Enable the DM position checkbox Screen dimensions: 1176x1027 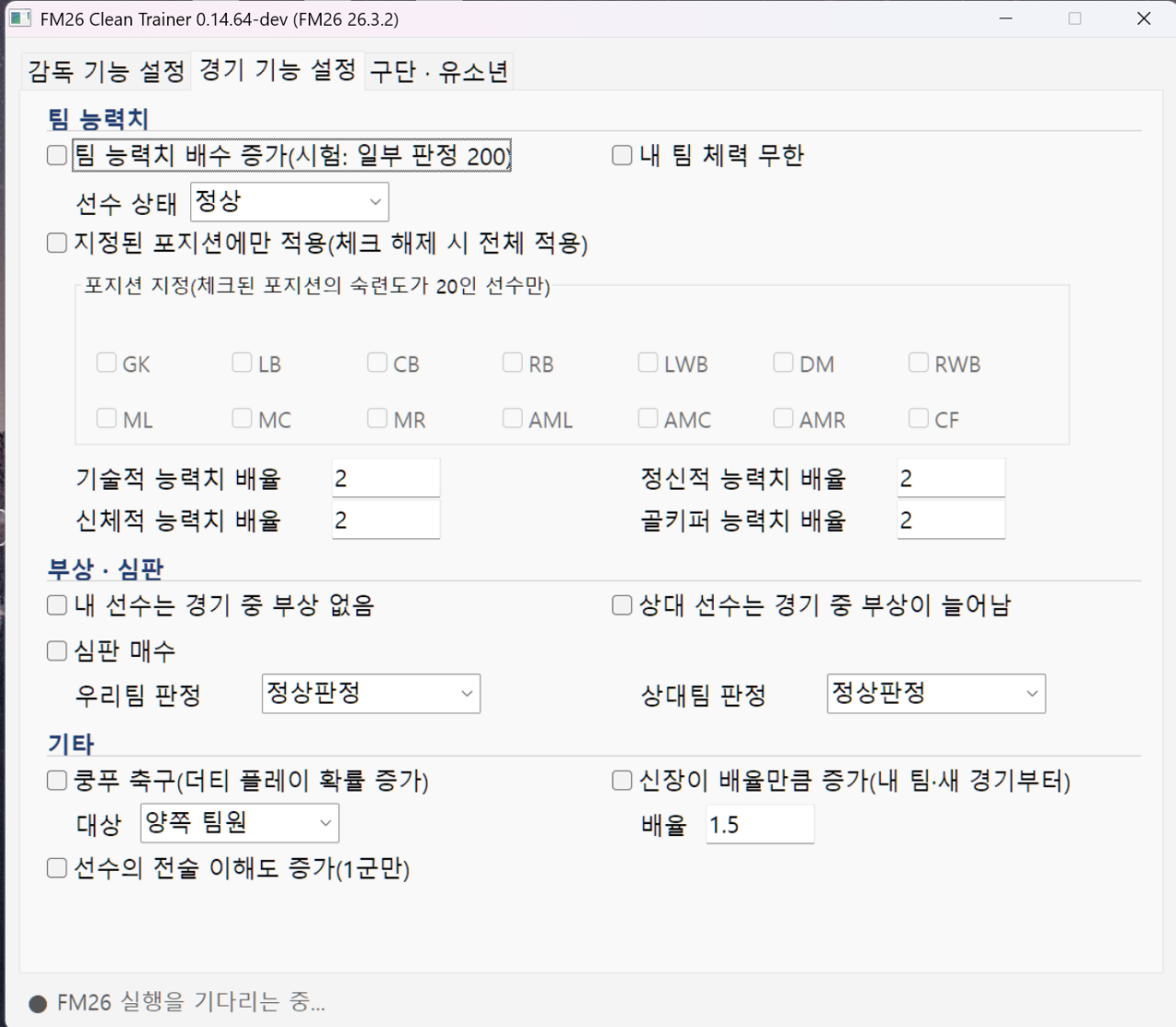[783, 363]
